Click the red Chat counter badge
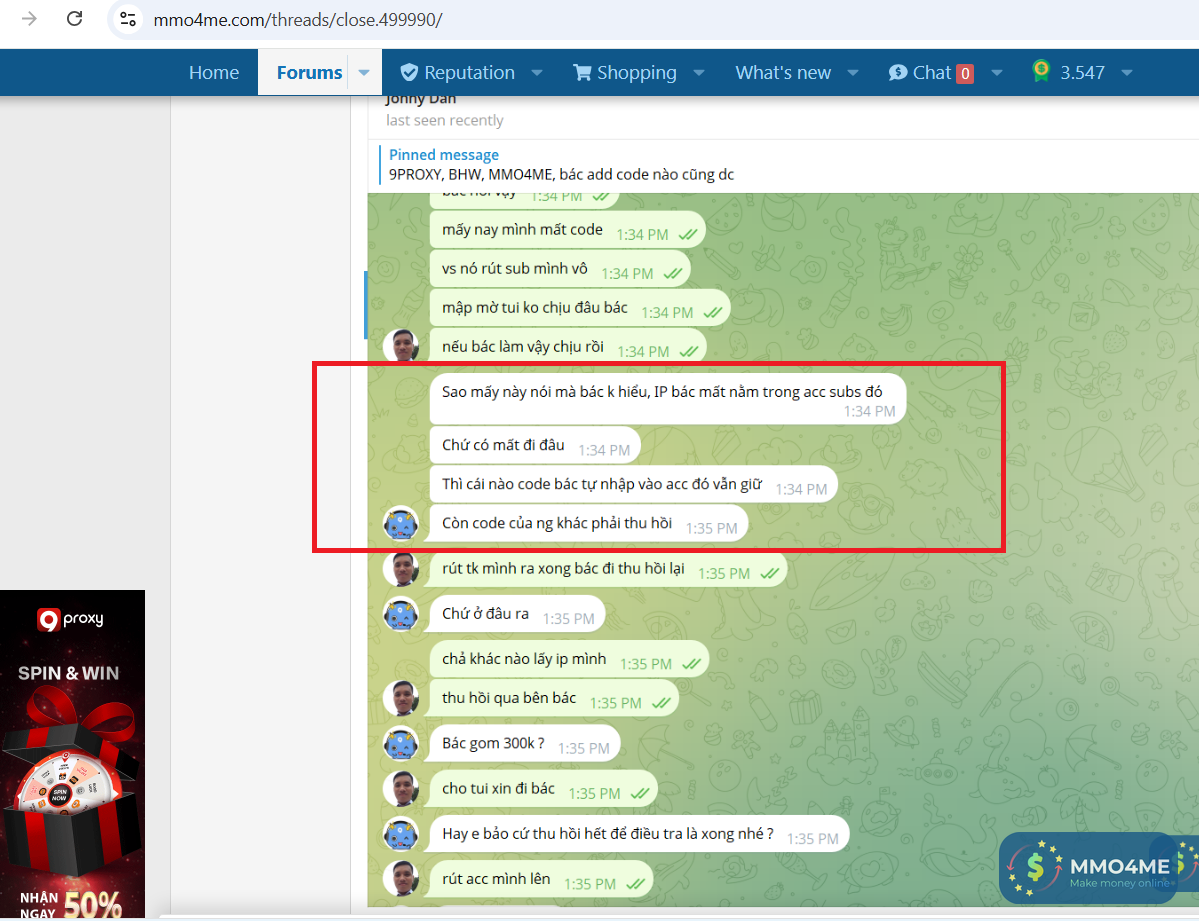The width and height of the screenshot is (1199, 921). pyautogui.click(x=965, y=73)
